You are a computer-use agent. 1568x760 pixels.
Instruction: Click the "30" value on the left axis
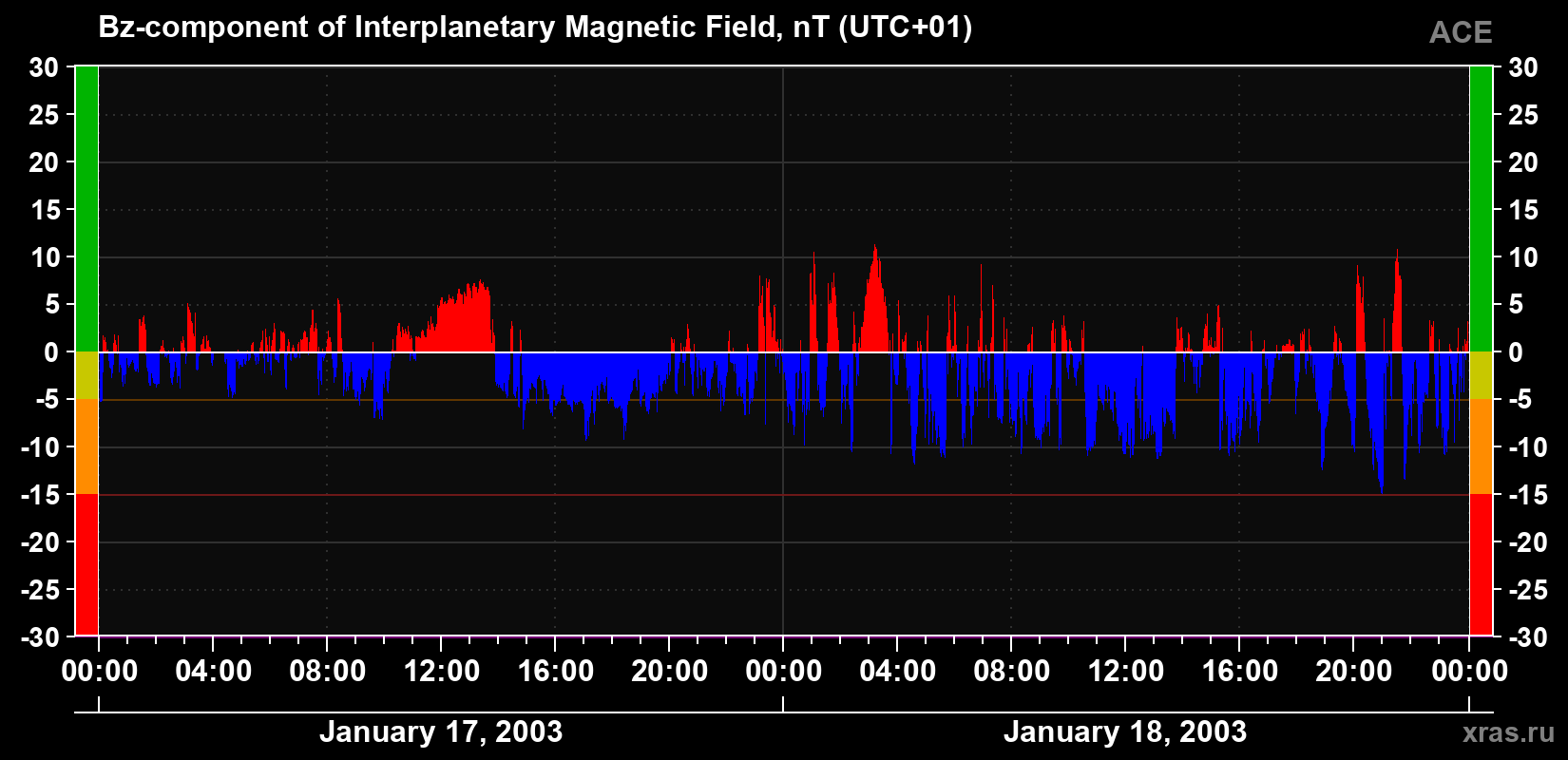pyautogui.click(x=45, y=67)
